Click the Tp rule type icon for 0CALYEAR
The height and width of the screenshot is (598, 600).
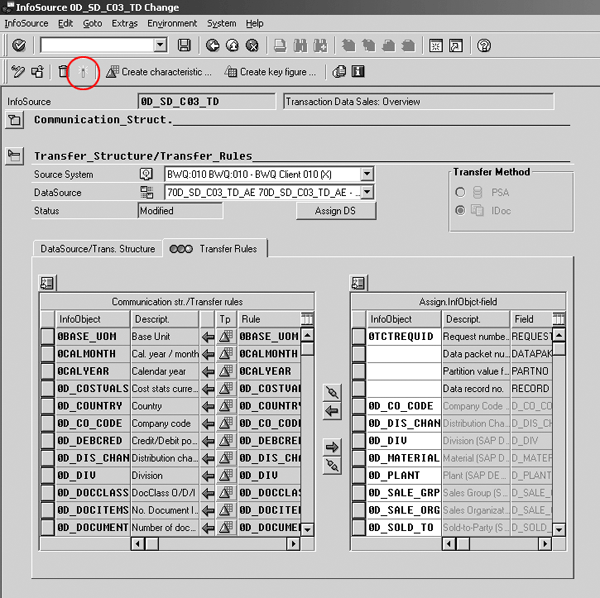coord(225,371)
